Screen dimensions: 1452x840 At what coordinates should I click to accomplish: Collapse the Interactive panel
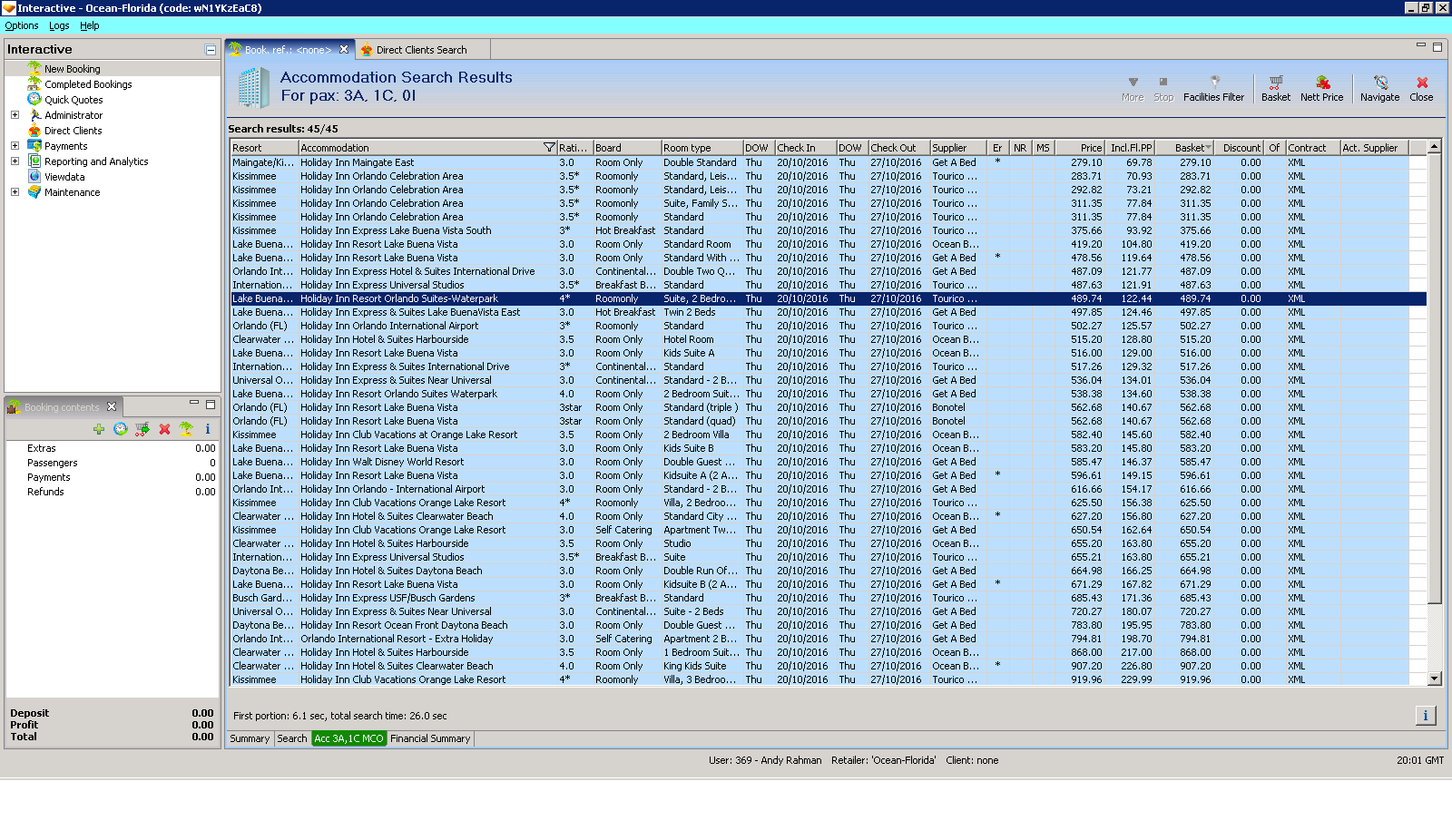pos(211,50)
